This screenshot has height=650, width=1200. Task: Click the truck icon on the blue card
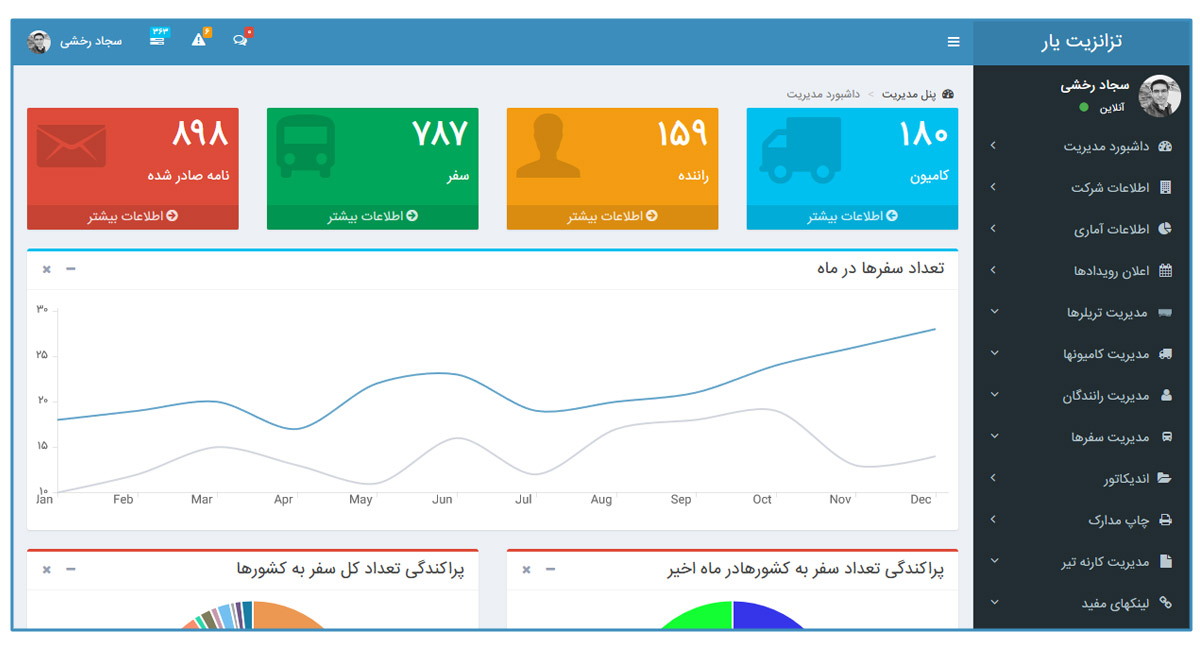(x=801, y=150)
